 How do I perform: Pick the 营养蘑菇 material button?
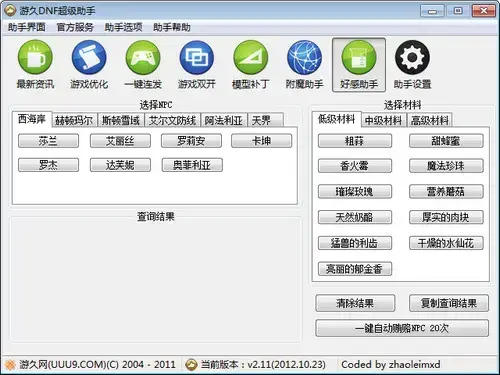click(446, 192)
